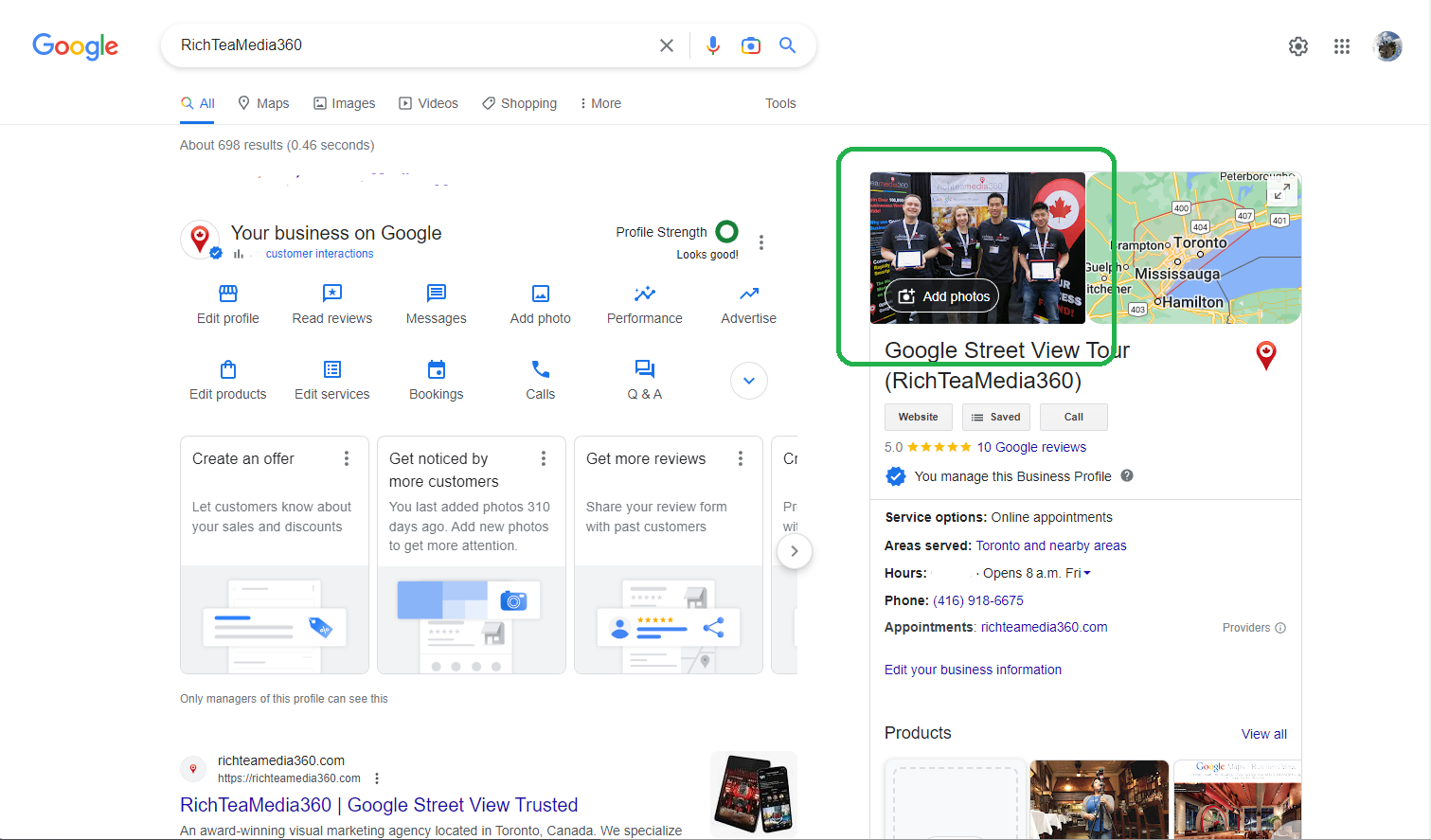Viewport: 1431px width, 840px height.
Task: Open RichTeaMedia360 Google Street View Trusted result
Action: [x=379, y=805]
